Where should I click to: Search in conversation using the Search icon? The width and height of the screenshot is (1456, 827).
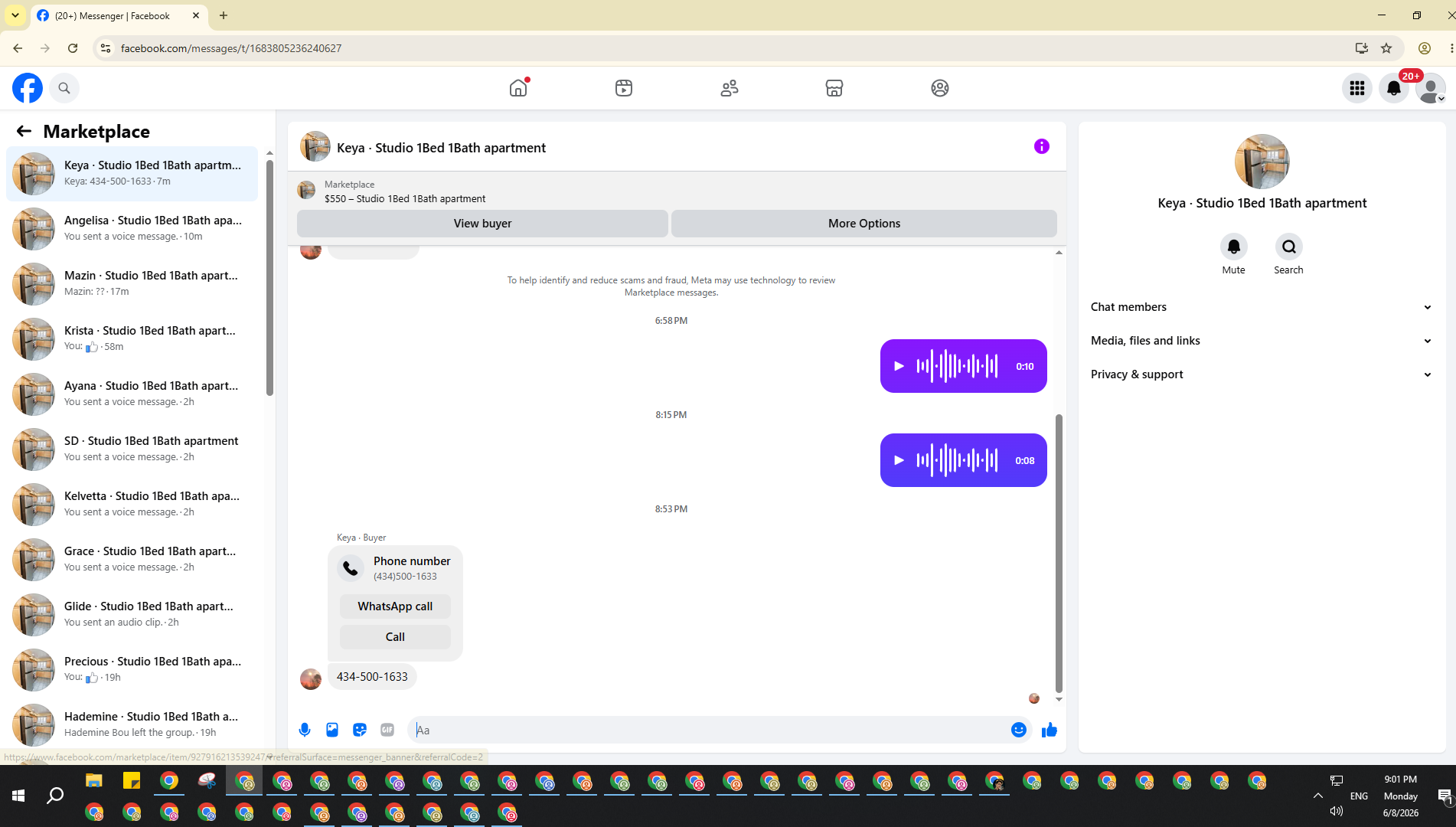pos(1289,247)
